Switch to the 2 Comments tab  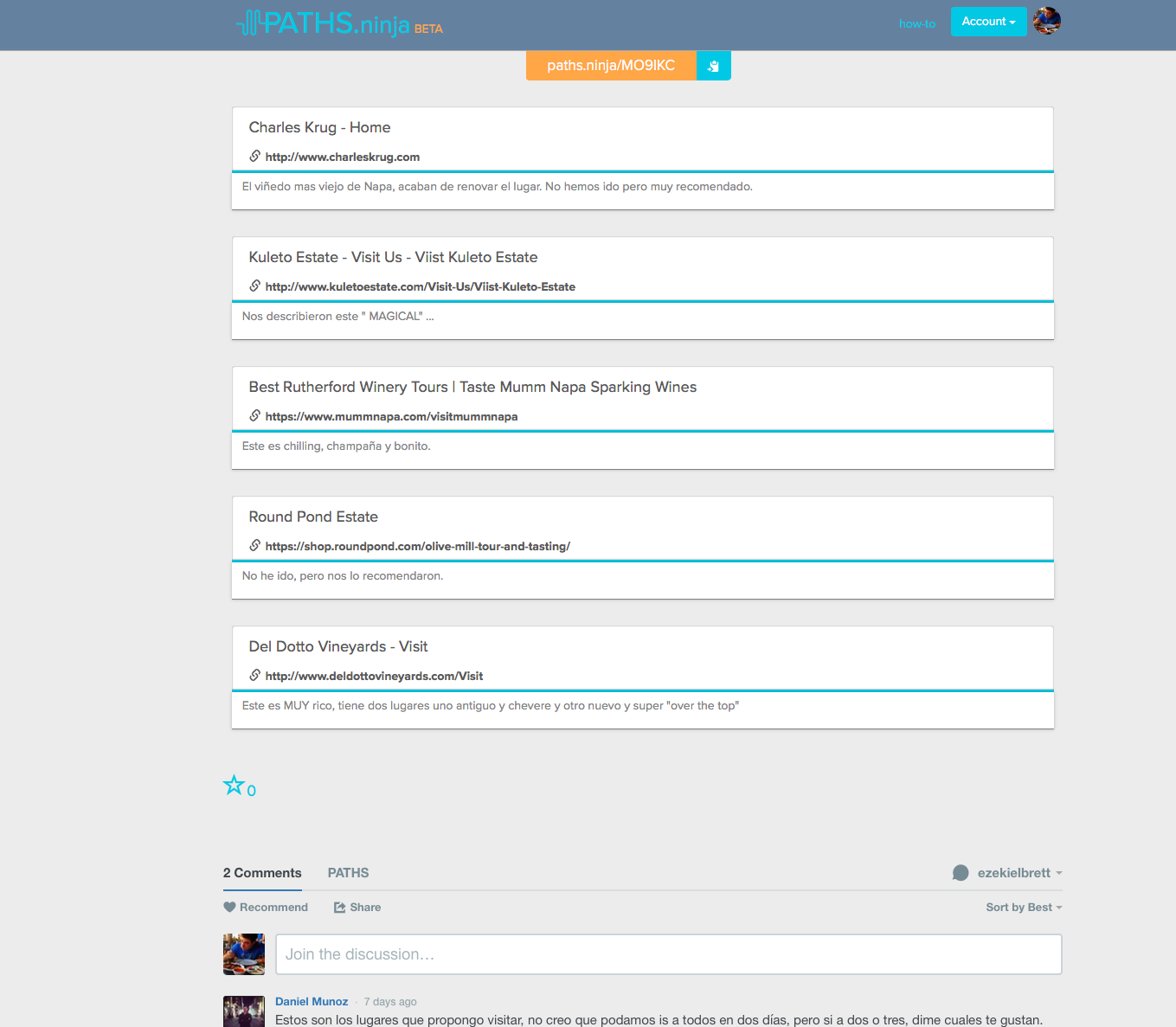tap(262, 873)
